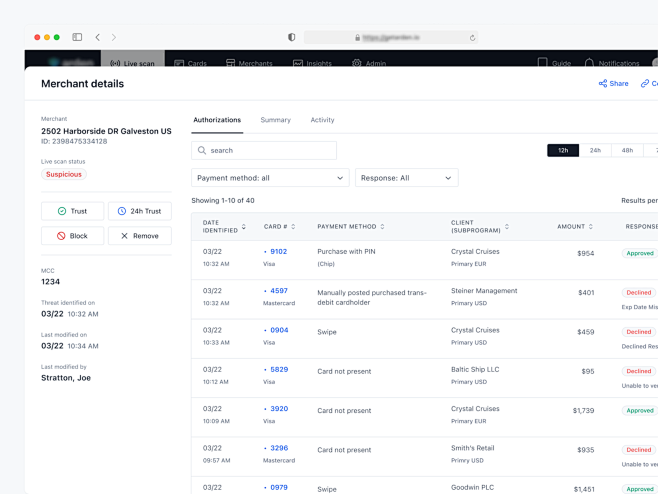Select the 48h time range
The width and height of the screenshot is (658, 494).
coord(627,150)
